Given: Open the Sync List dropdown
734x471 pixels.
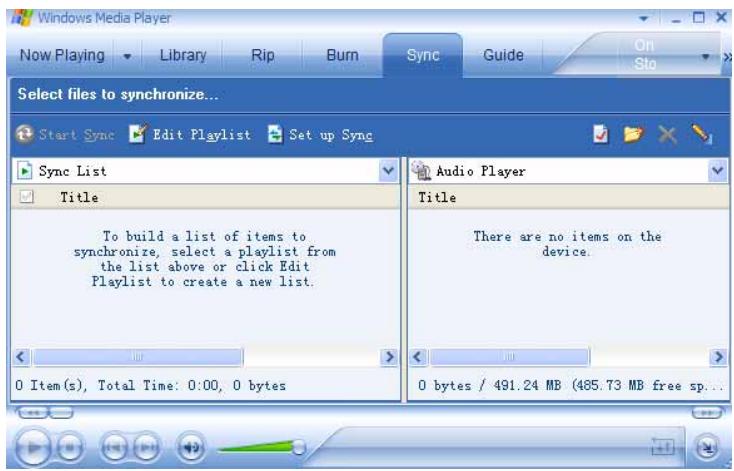Looking at the screenshot, I should tap(388, 170).
